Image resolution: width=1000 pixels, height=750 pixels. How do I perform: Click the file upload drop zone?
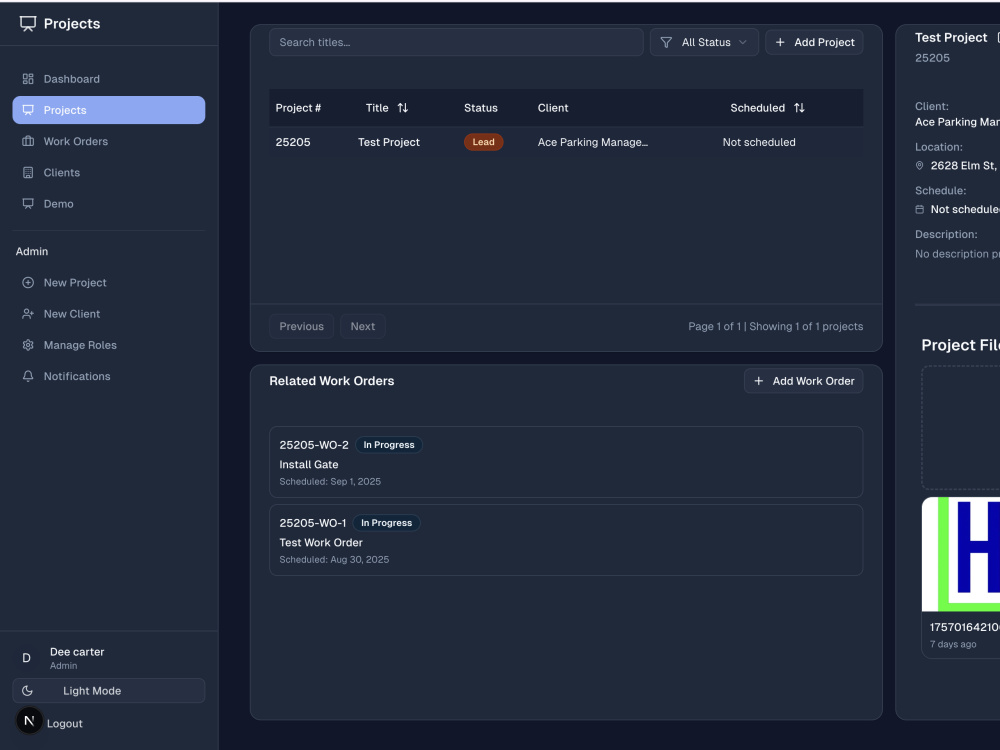(960, 427)
